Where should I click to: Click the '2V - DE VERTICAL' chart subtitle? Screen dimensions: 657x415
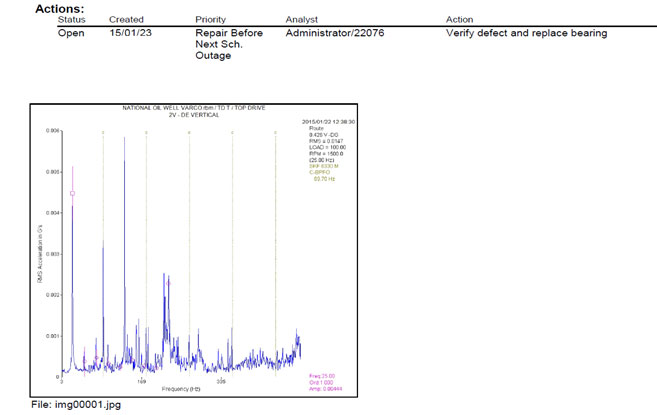(194, 115)
